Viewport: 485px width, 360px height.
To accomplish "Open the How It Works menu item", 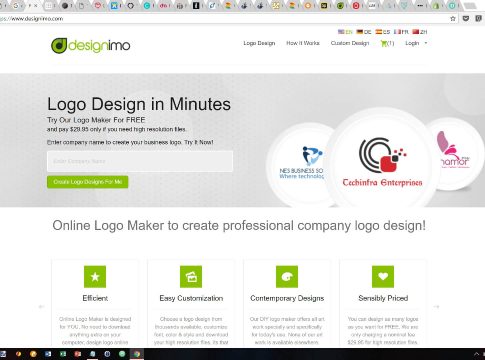I will [x=303, y=43].
